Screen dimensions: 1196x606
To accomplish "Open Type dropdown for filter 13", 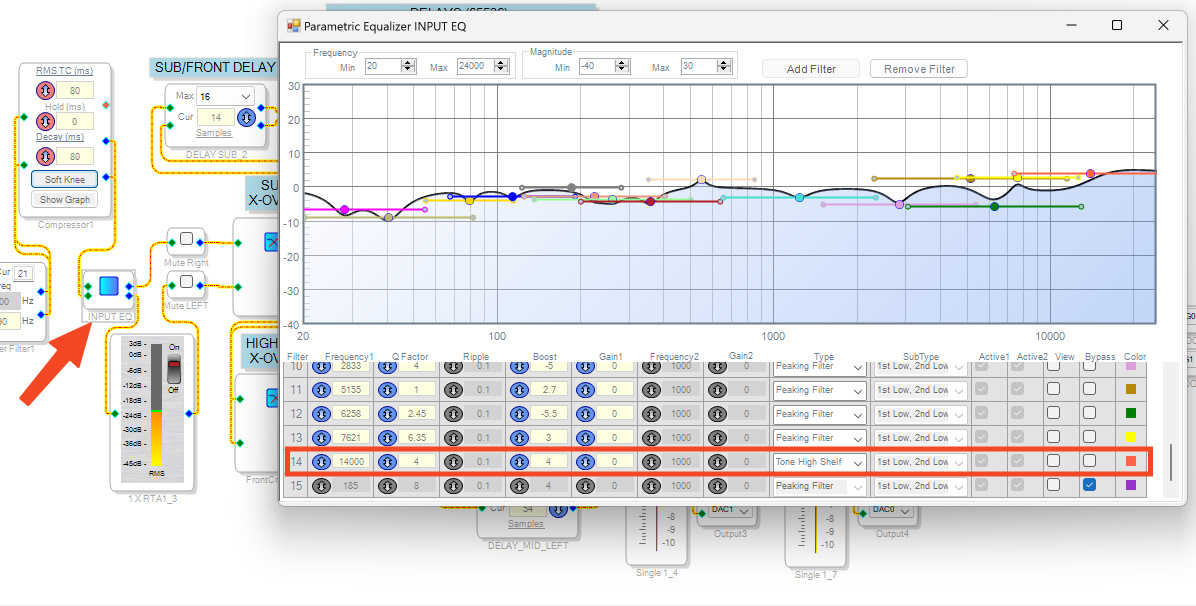I will pos(819,438).
